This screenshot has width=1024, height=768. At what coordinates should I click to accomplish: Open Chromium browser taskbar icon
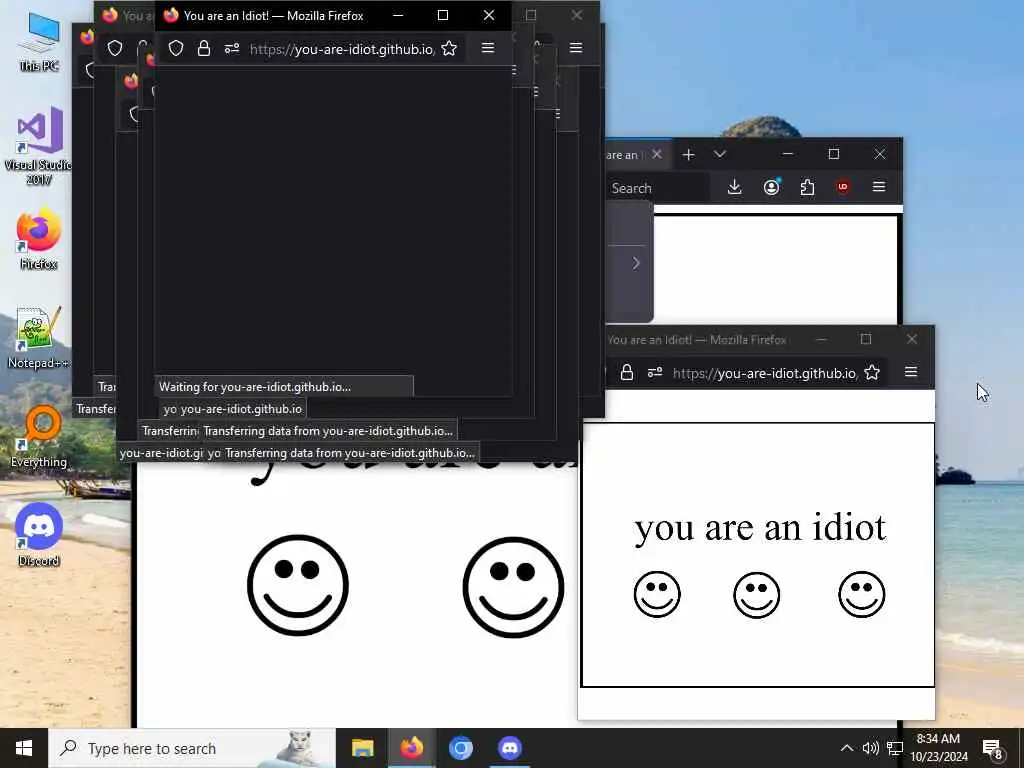[x=460, y=748]
